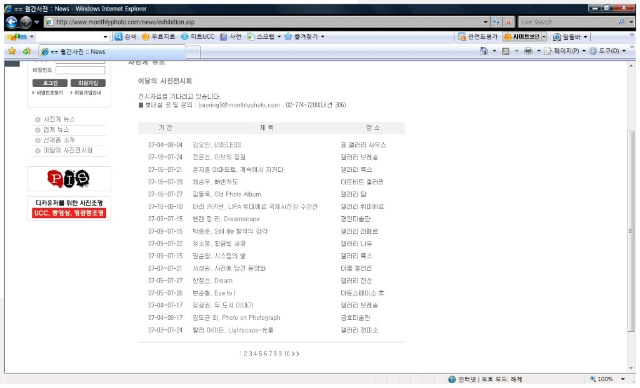Screen dimensions: 640x388
Task: Click the browser Back arrow button
Action: click(12, 22)
